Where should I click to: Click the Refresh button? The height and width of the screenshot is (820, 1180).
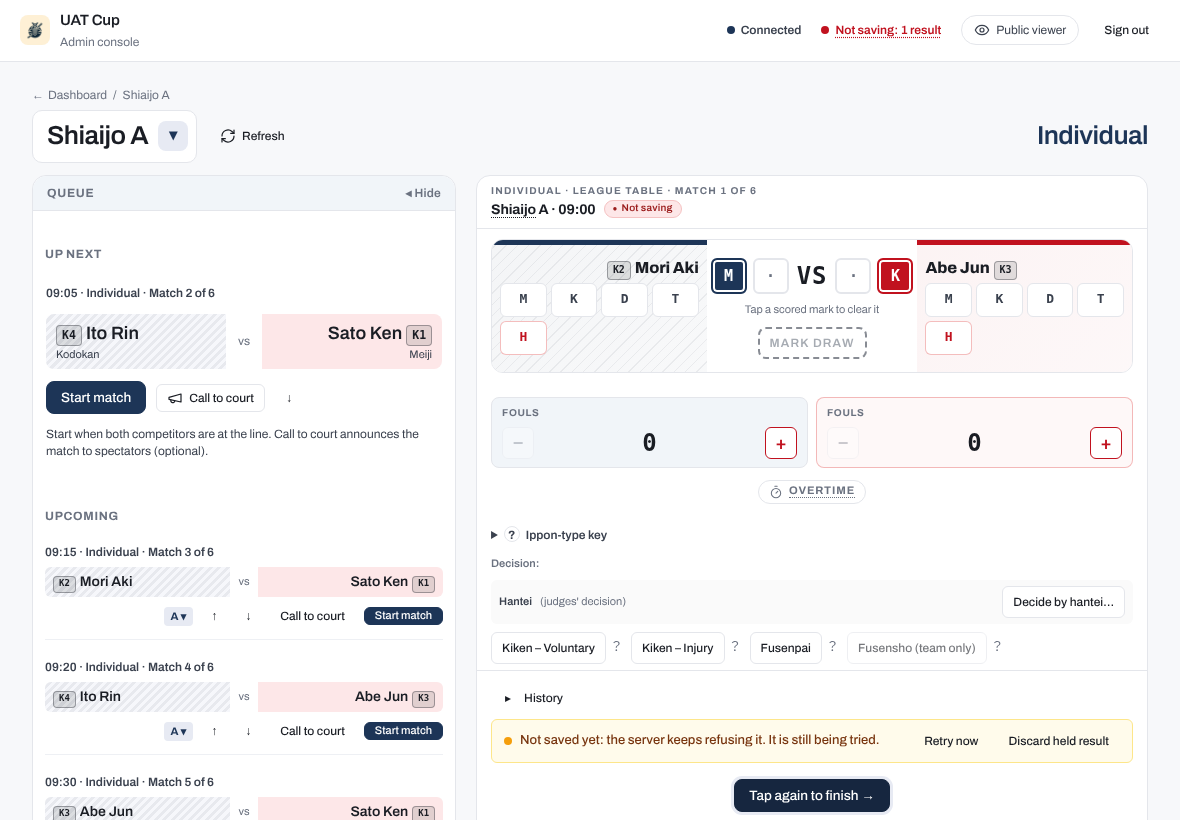(x=252, y=136)
